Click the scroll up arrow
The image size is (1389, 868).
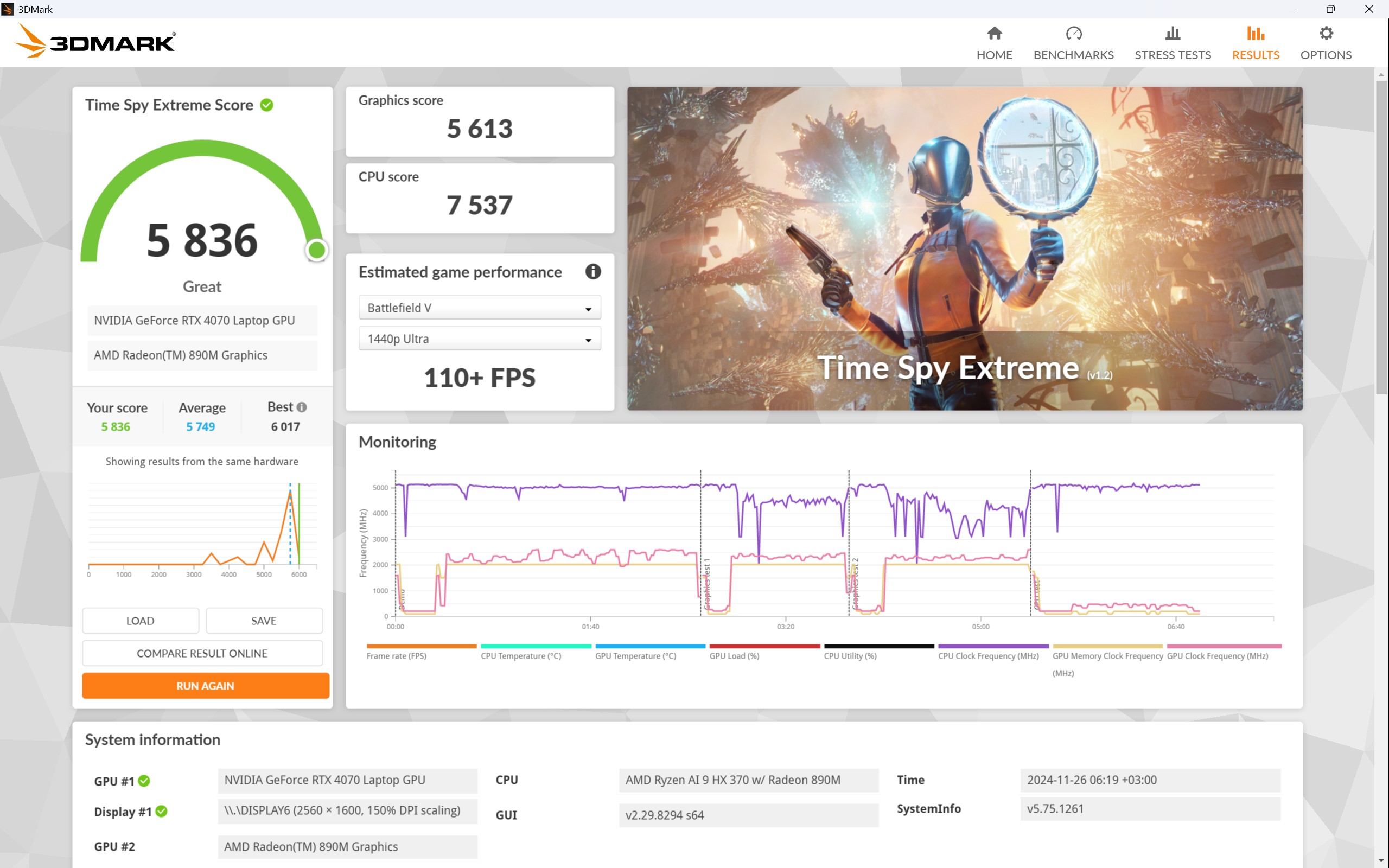(1381, 75)
